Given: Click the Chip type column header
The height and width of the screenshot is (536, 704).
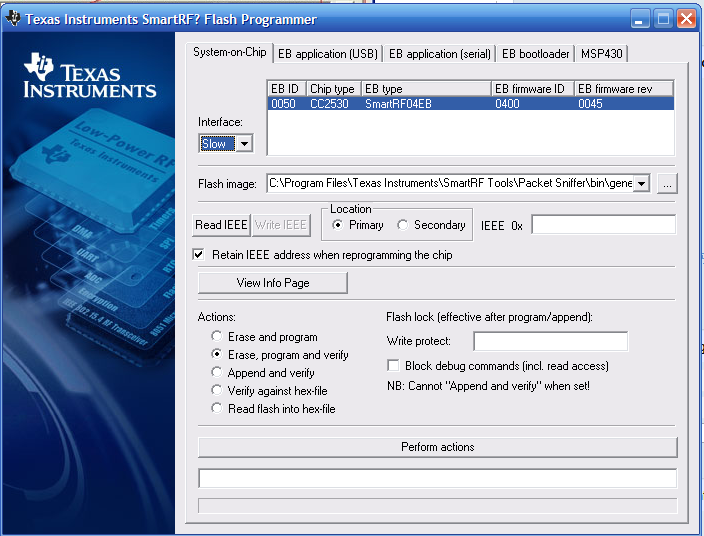Looking at the screenshot, I should [x=334, y=89].
